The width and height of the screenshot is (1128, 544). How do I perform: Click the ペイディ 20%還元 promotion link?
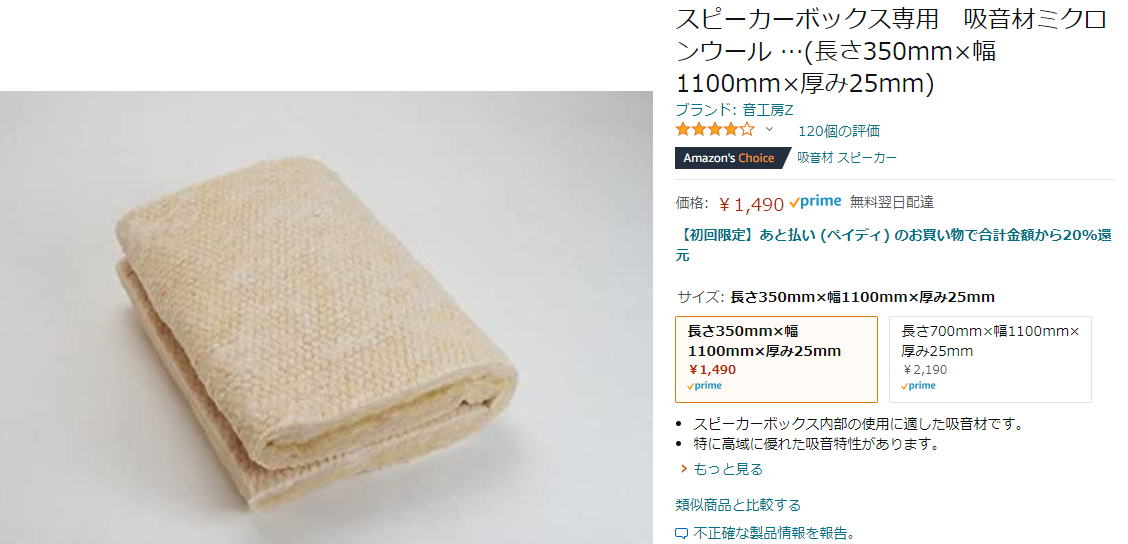[x=894, y=245]
